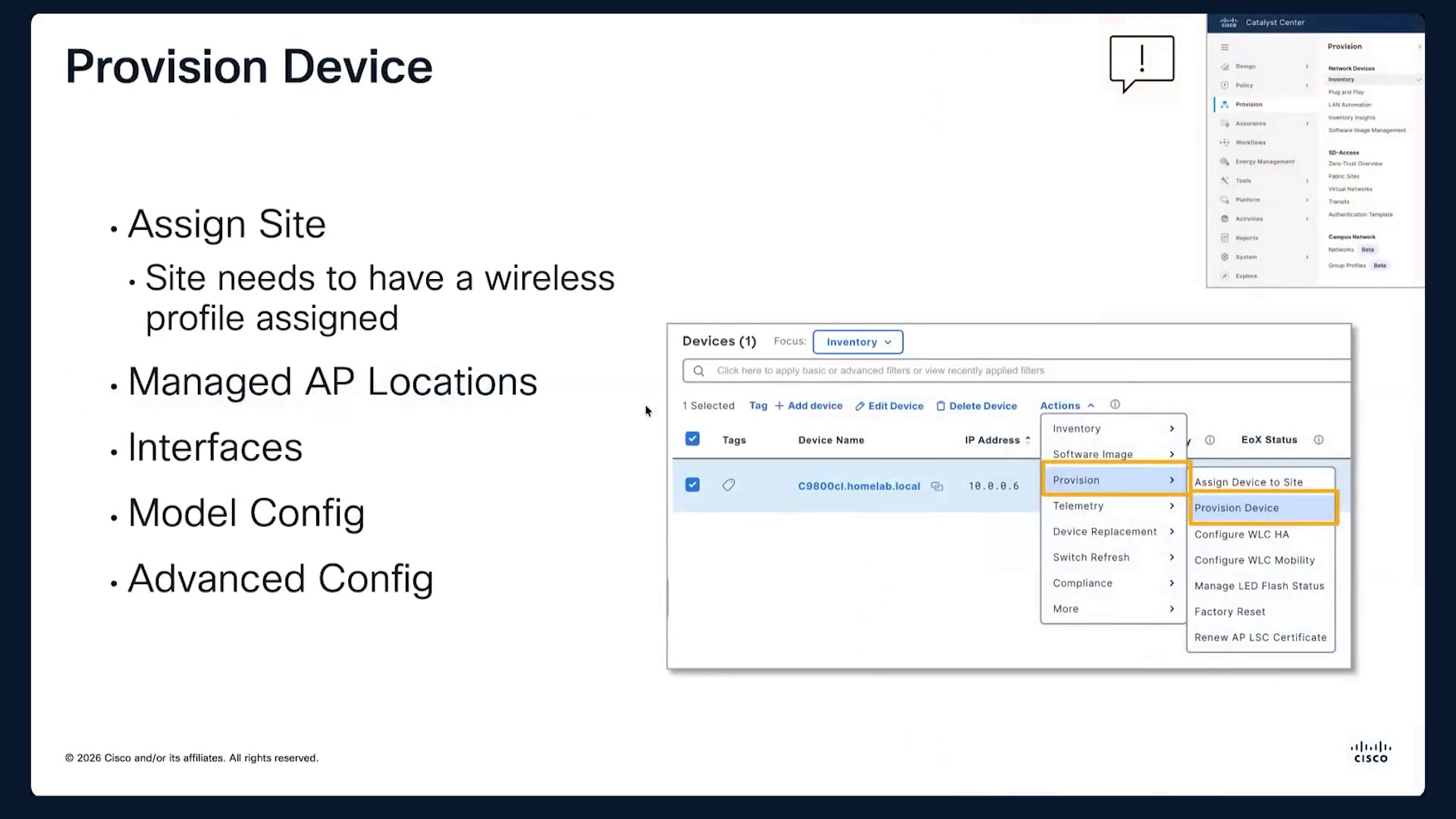Click the Reports icon in sidebar
Image resolution: width=1456 pixels, height=819 pixels.
tap(1224, 238)
